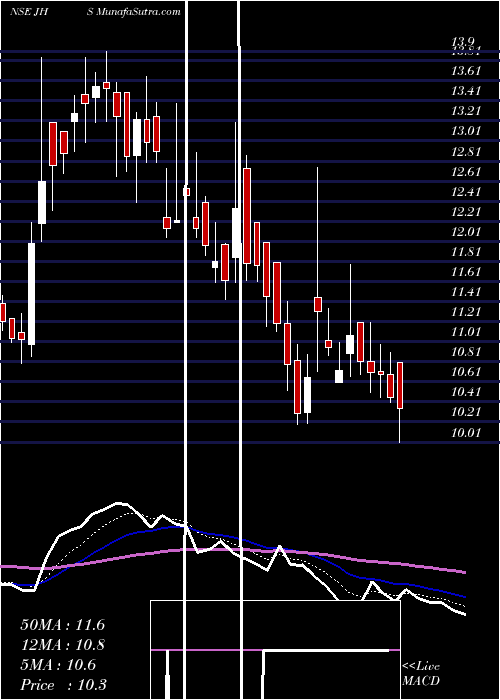Click the 50MA : 11.6 legend value
500x700 pixels.
[x=62, y=625]
